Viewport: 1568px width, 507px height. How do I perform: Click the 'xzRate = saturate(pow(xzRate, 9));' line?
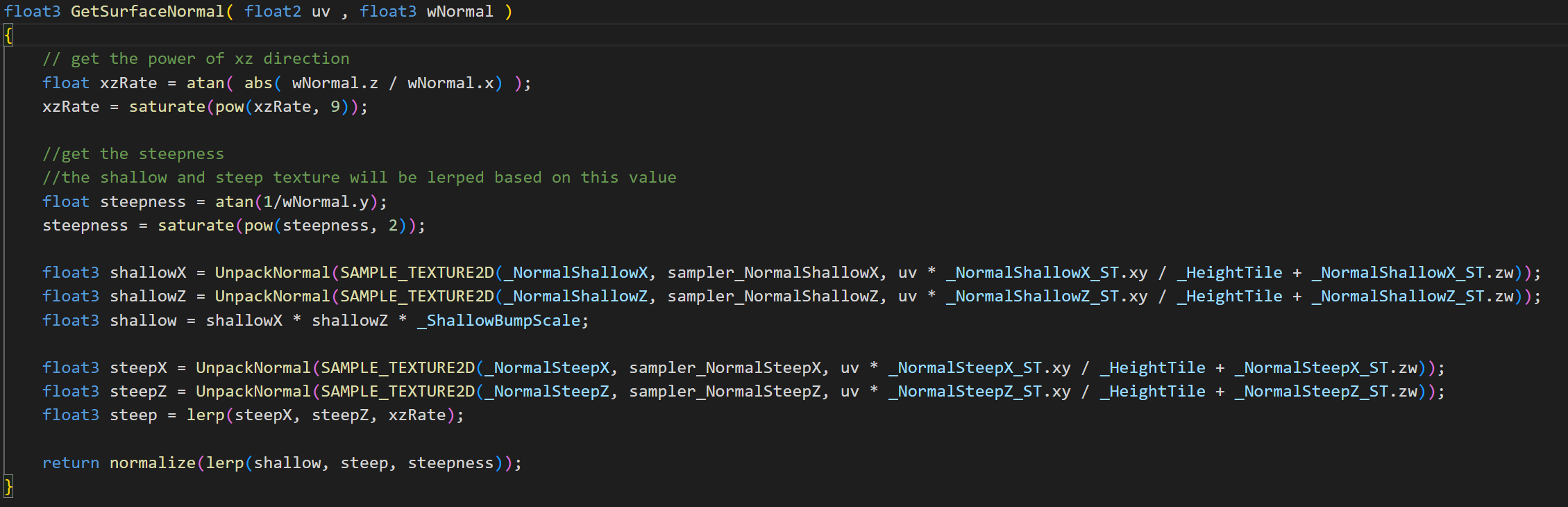[x=205, y=107]
